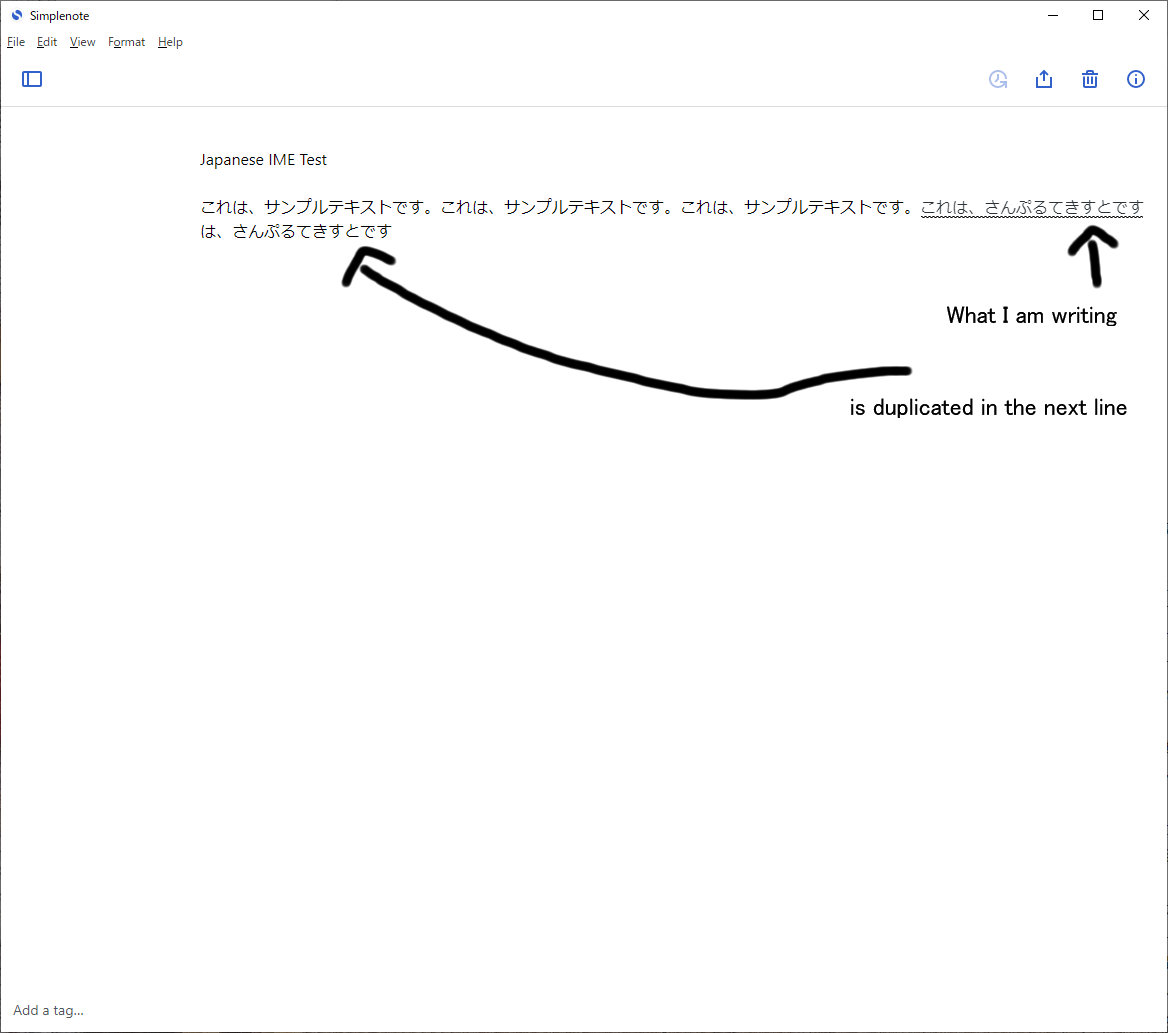
Task: Click the Simplenote logo in the title bar
Action: point(16,15)
